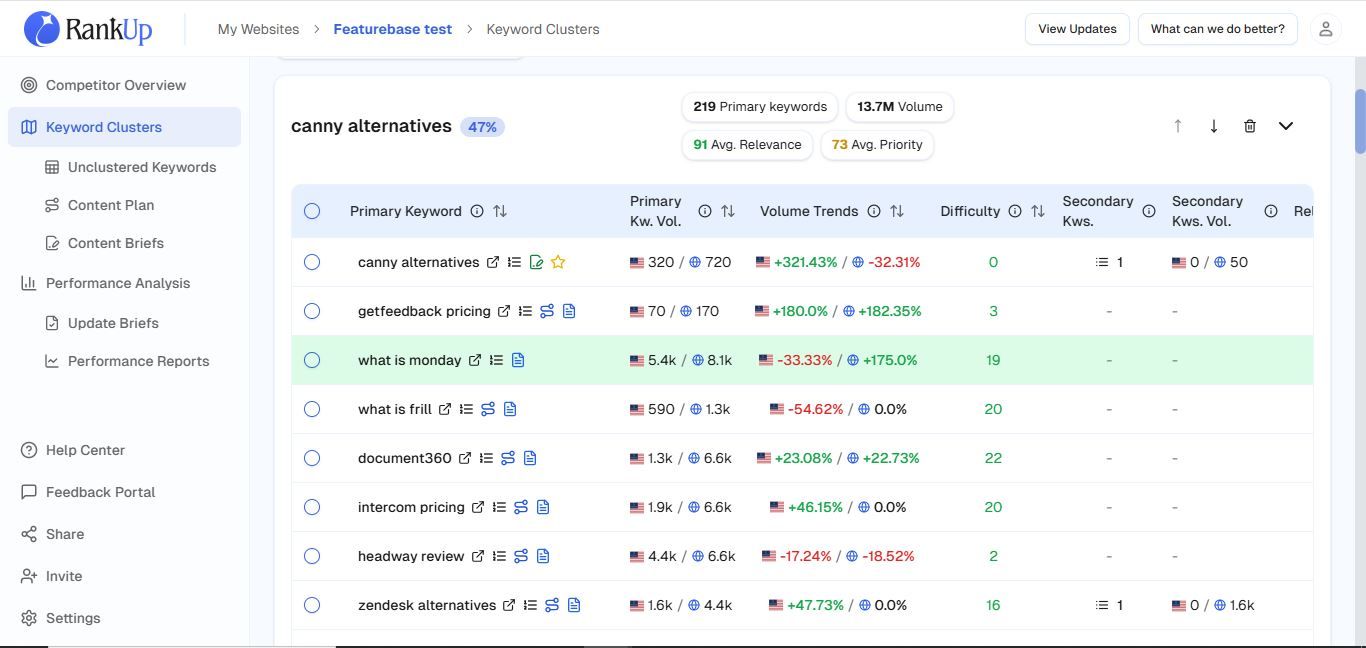Click the document icon in the what is monday row

tap(518, 360)
